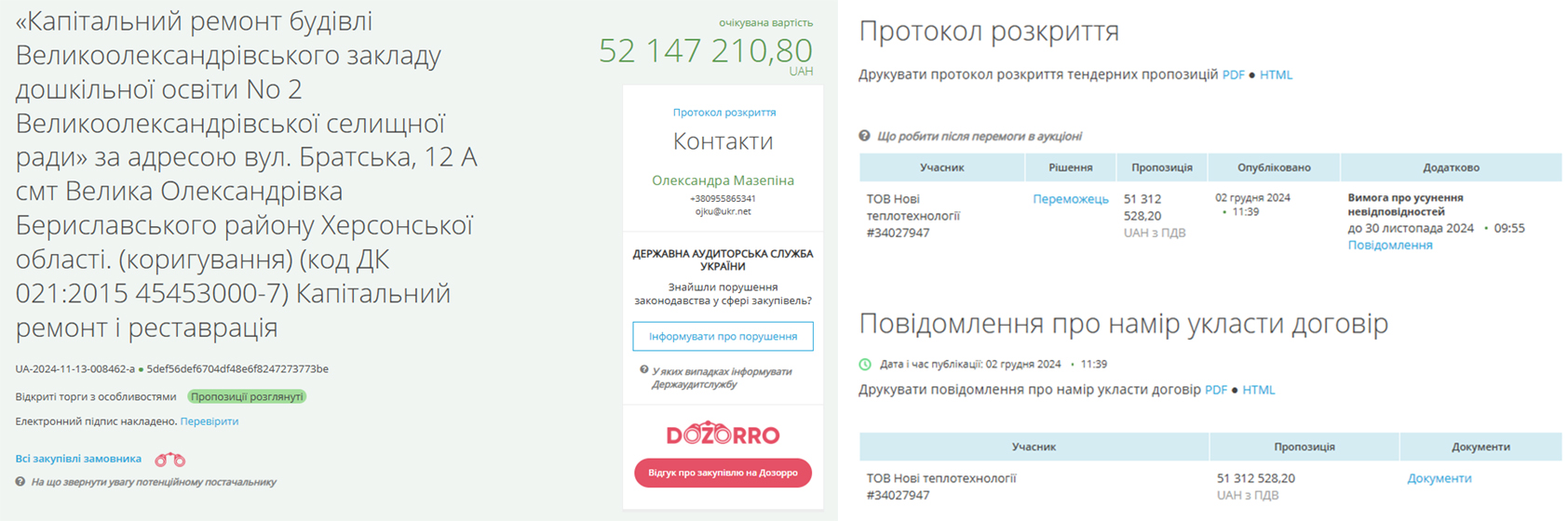Click the DOZORRO logo

723,434
